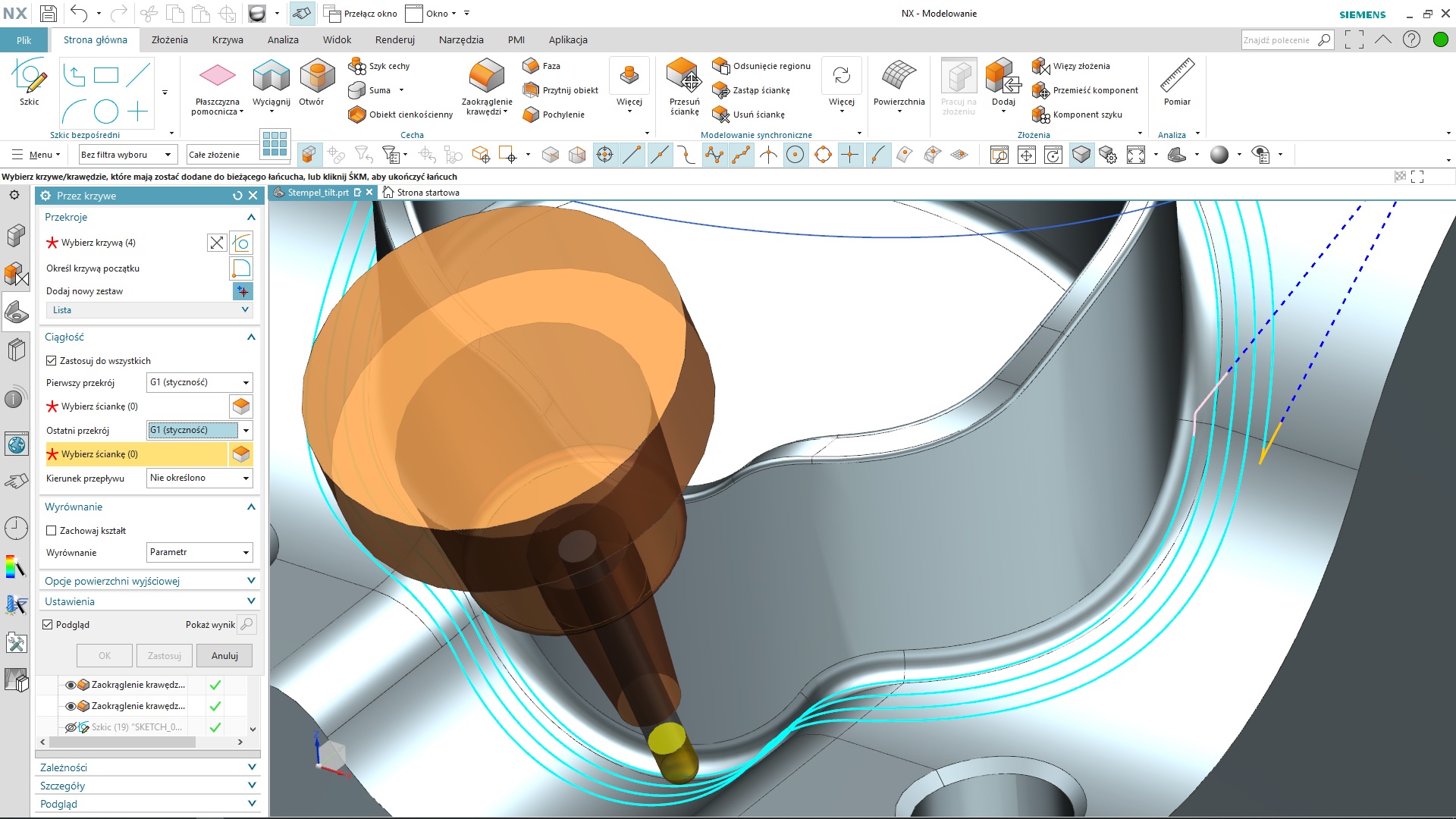Enable Zachowaj kształt checkbox
The image size is (1456, 819).
tap(52, 531)
